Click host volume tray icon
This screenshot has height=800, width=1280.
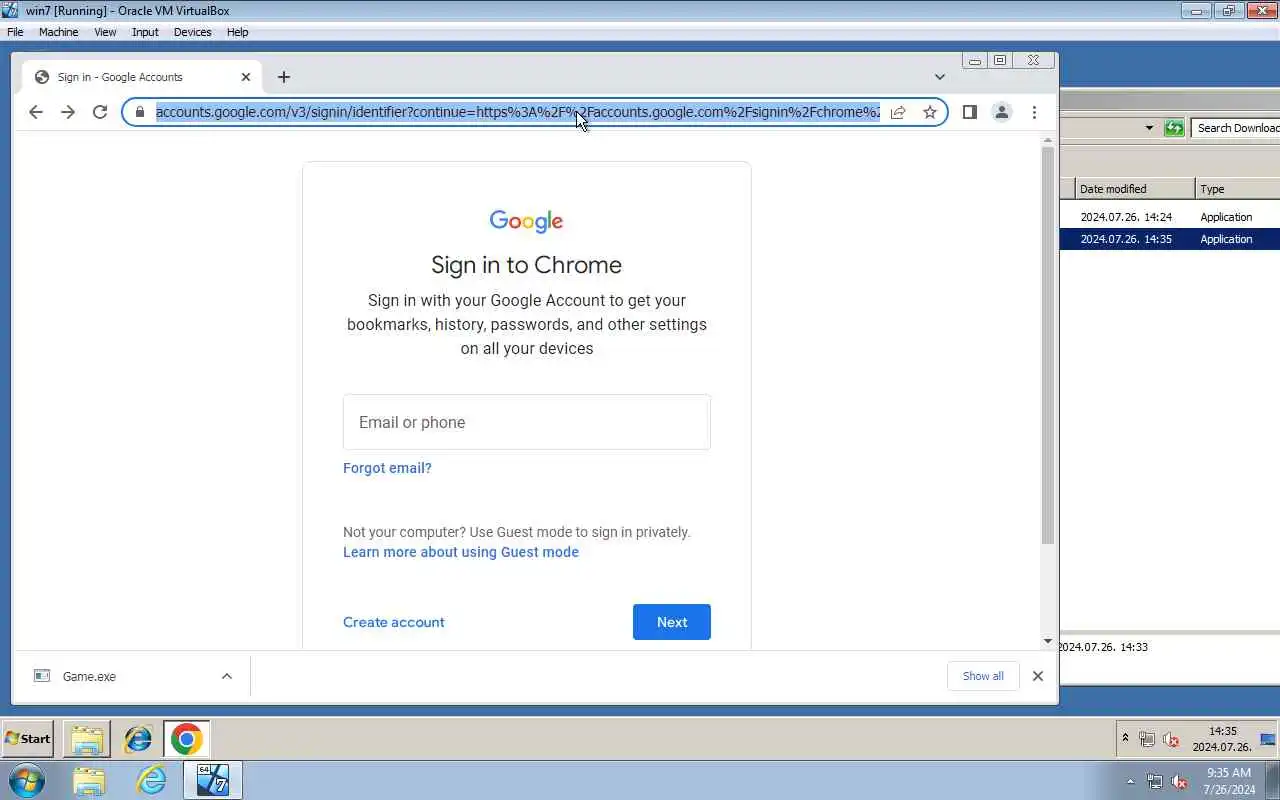click(1180, 781)
